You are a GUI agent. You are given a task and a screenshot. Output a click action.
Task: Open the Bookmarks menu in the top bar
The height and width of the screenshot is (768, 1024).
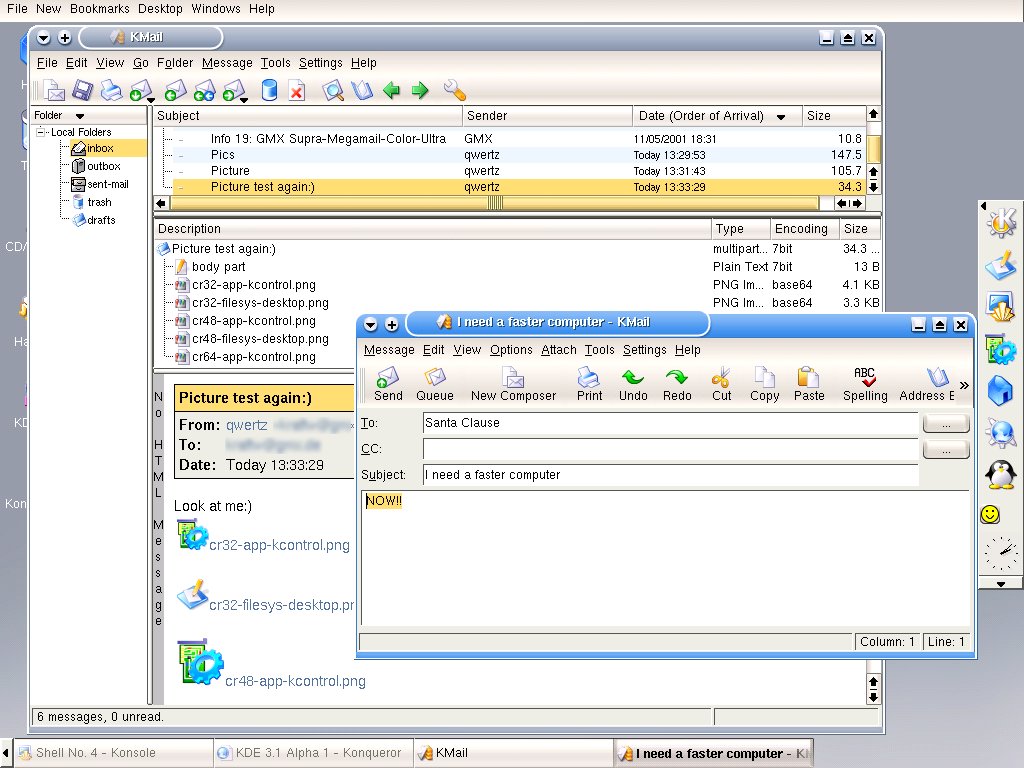tap(100, 8)
